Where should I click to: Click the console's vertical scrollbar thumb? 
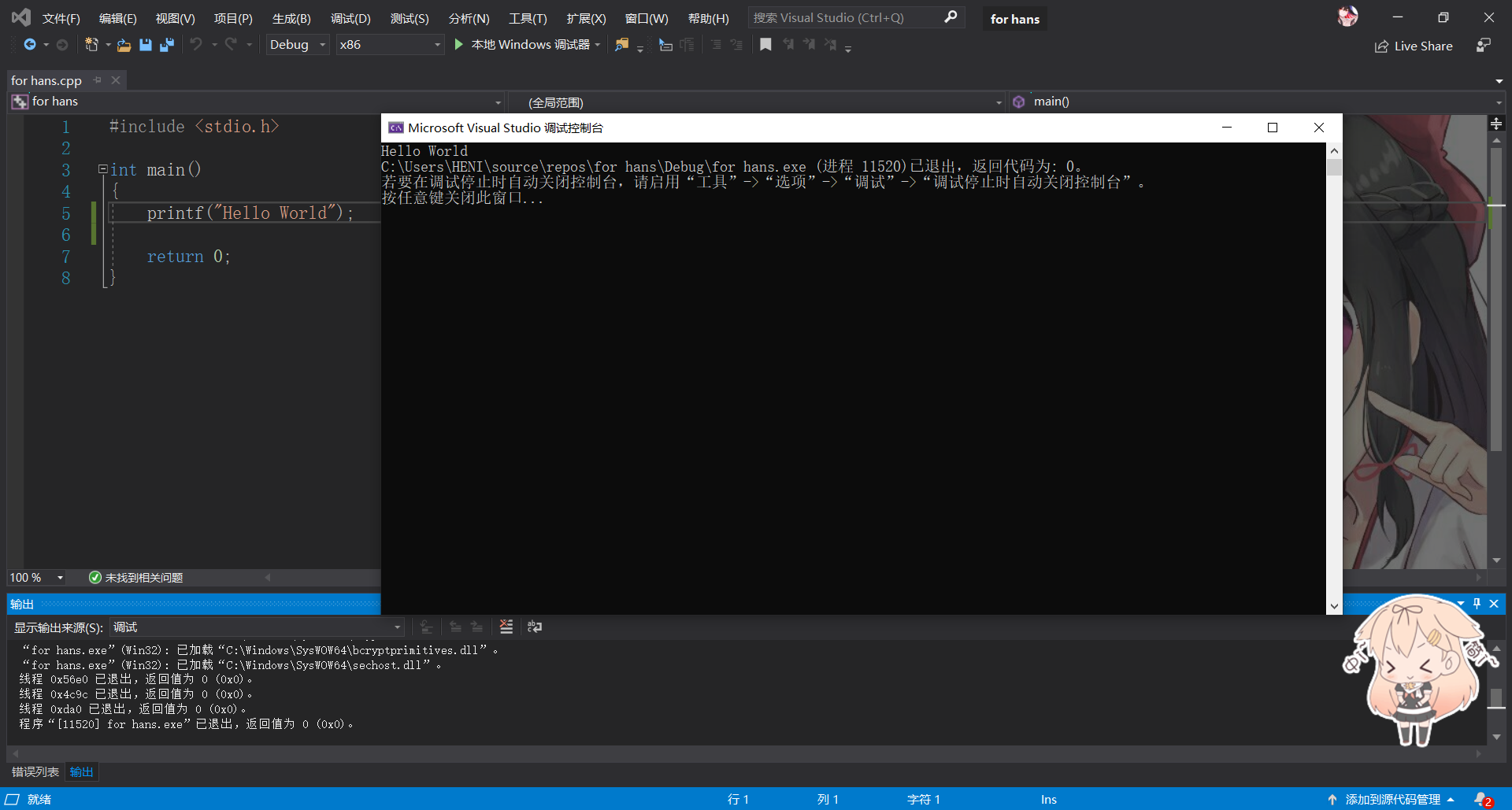pos(1333,167)
